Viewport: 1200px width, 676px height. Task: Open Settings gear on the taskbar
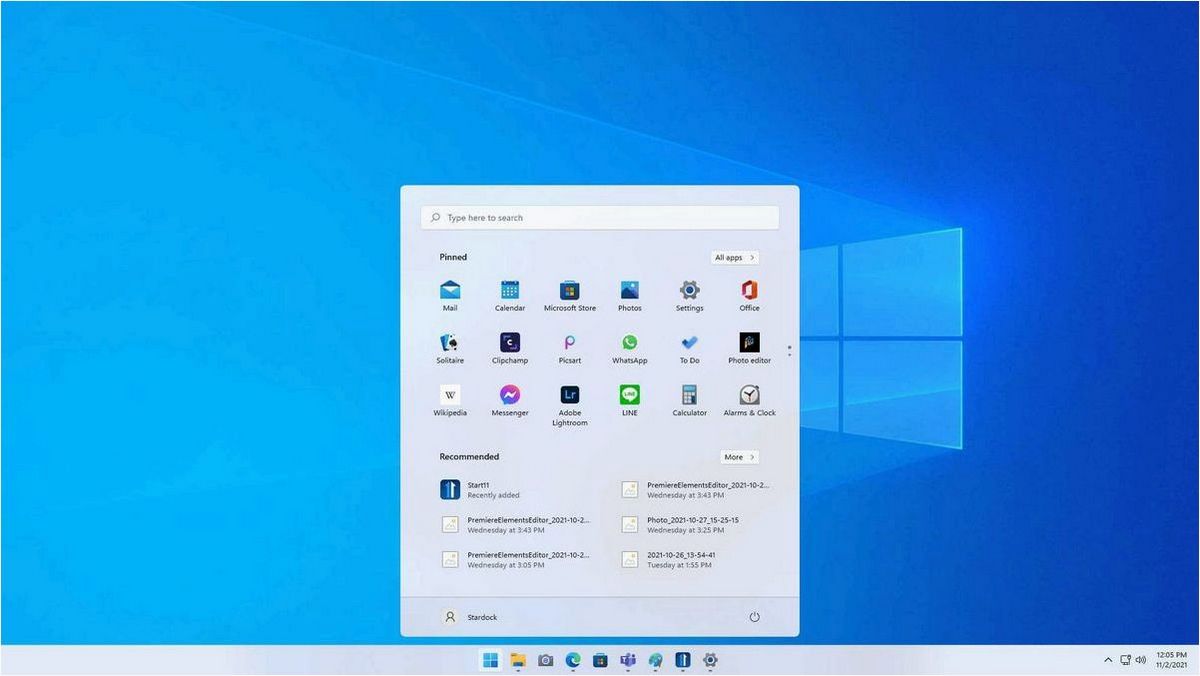pos(711,660)
